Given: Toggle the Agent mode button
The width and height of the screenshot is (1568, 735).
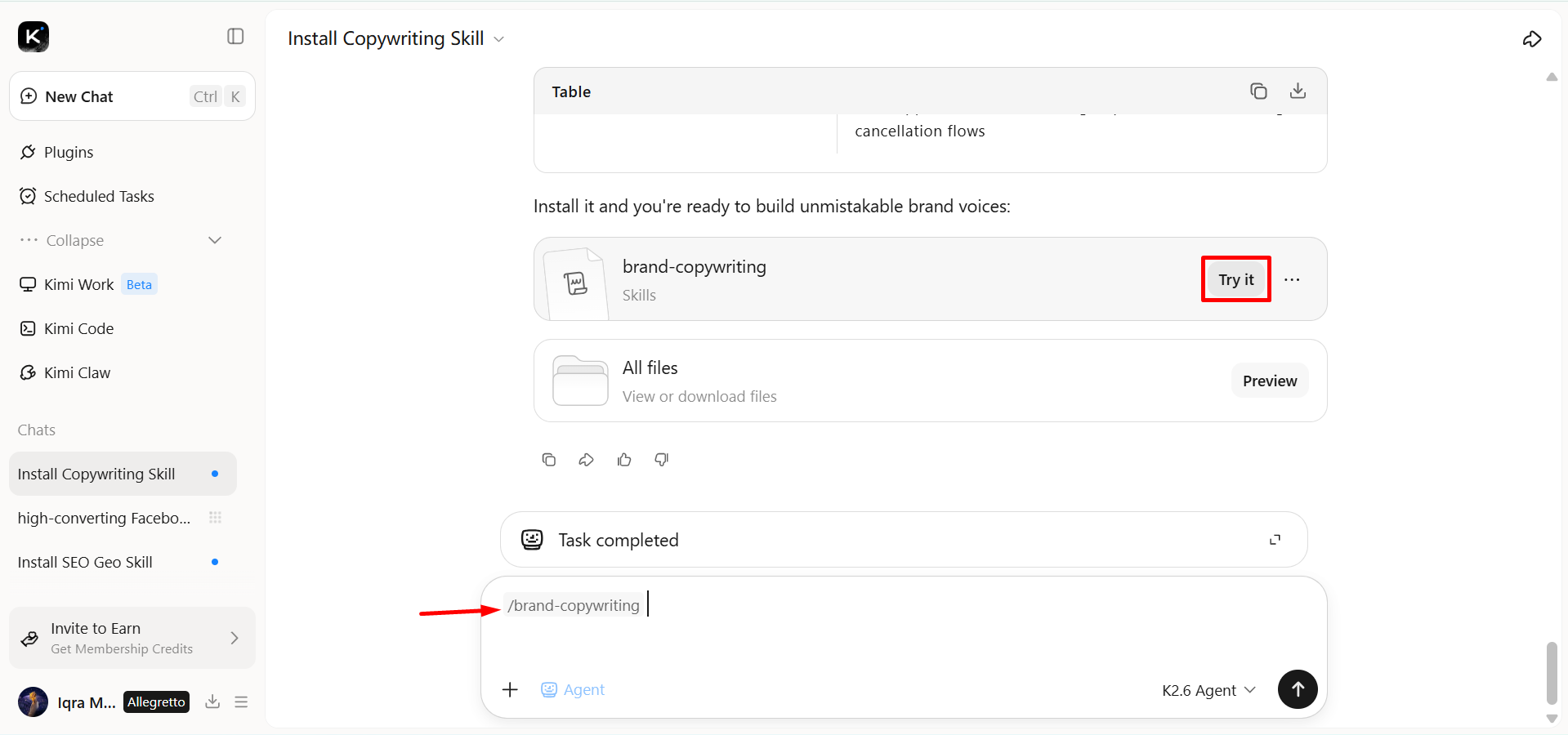Looking at the screenshot, I should 573,690.
